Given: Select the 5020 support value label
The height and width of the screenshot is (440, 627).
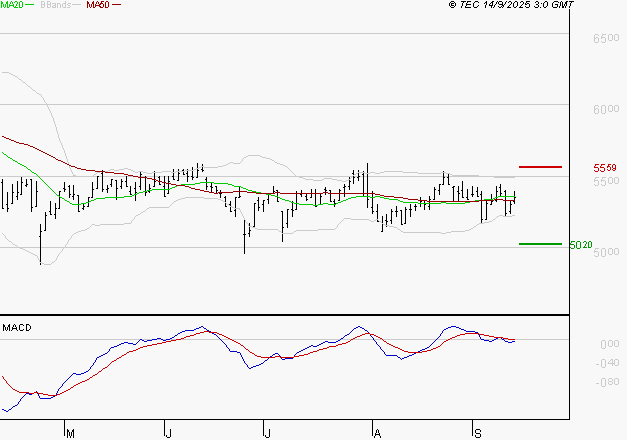Looking at the screenshot, I should tap(579, 245).
